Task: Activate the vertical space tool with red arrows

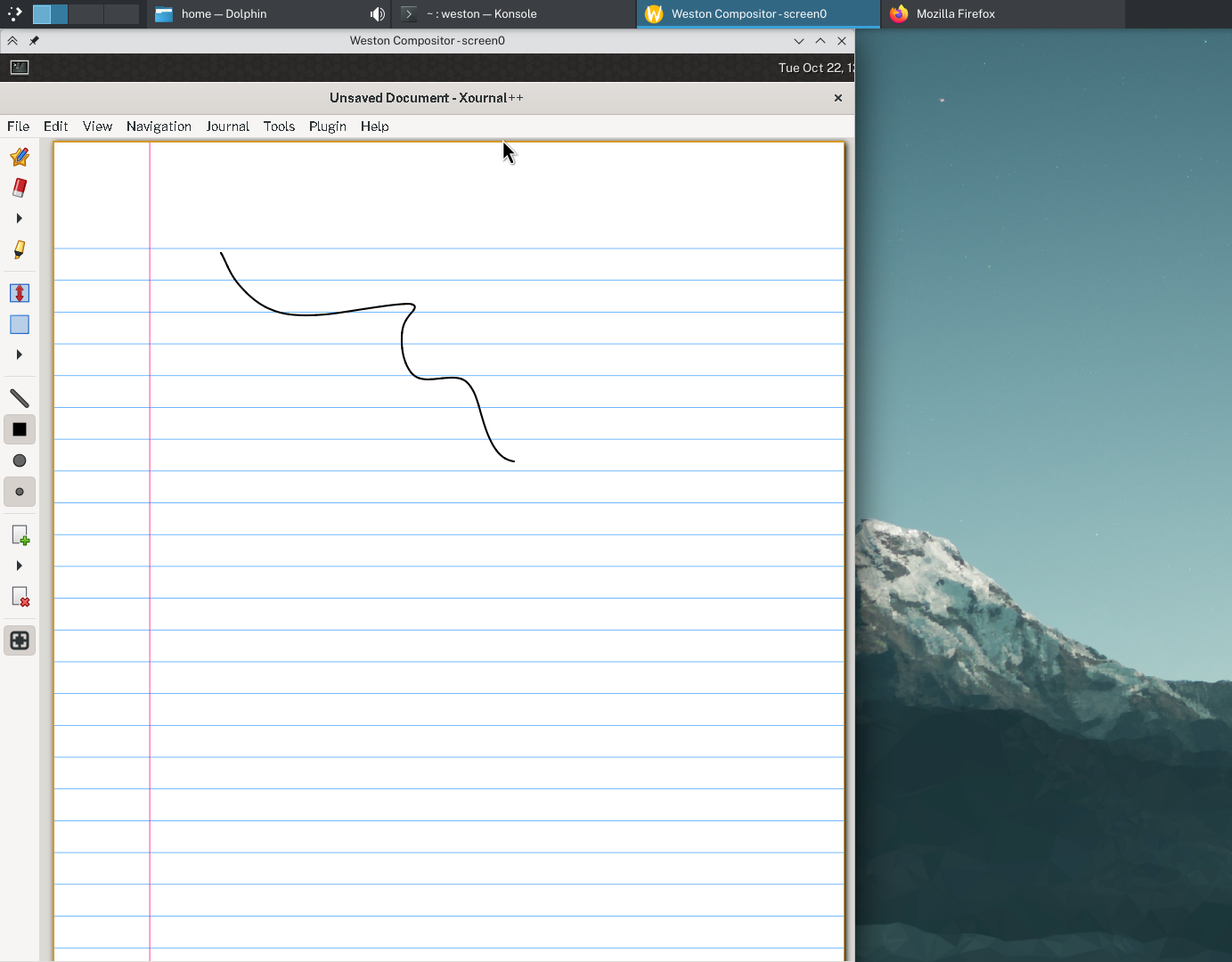Action: coord(20,293)
